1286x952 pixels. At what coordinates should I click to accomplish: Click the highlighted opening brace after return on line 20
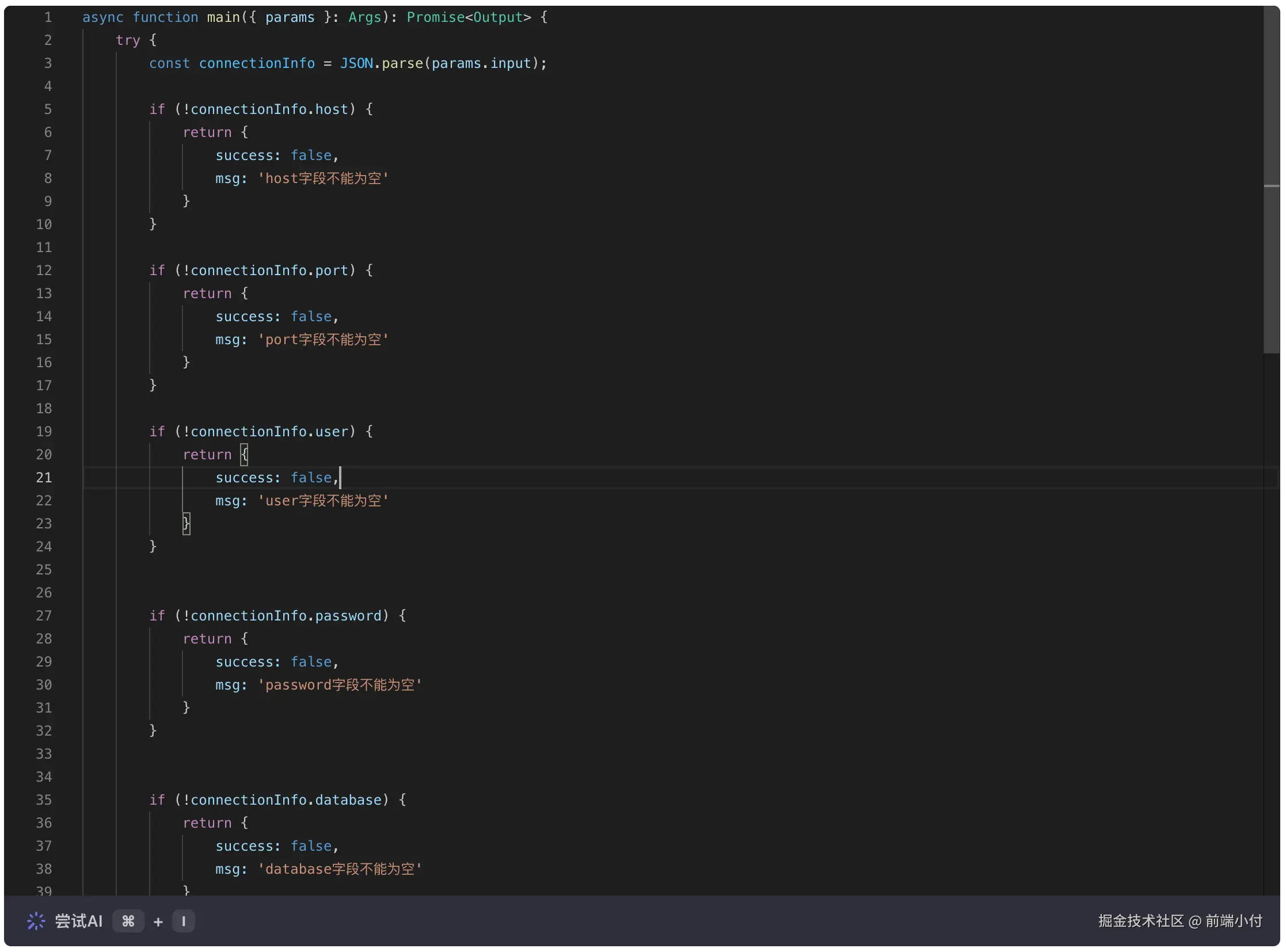[x=245, y=455]
